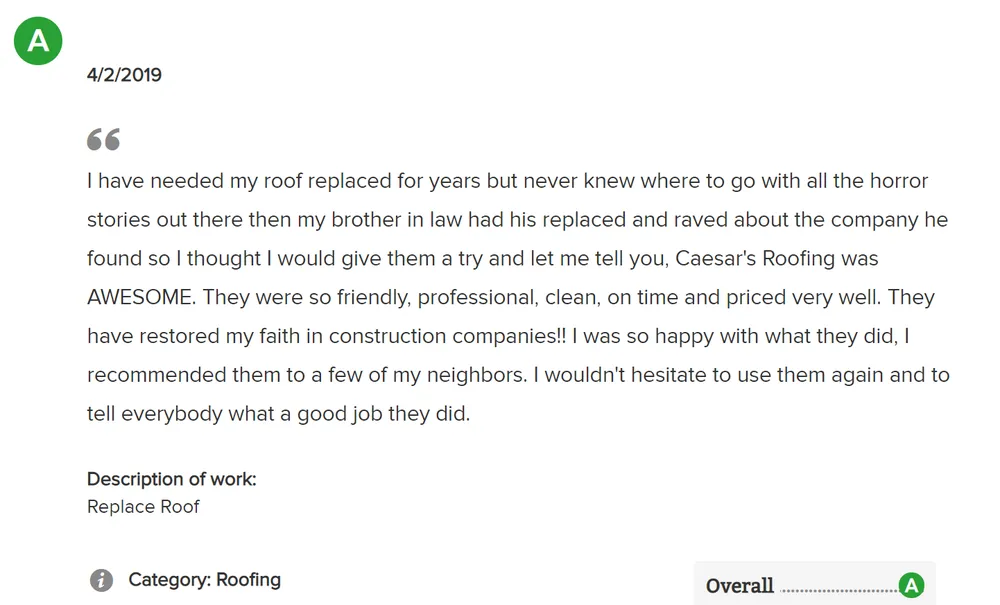The height and width of the screenshot is (605, 1000).
Task: Click the gray quotation mark icon
Action: pyautogui.click(x=103, y=139)
